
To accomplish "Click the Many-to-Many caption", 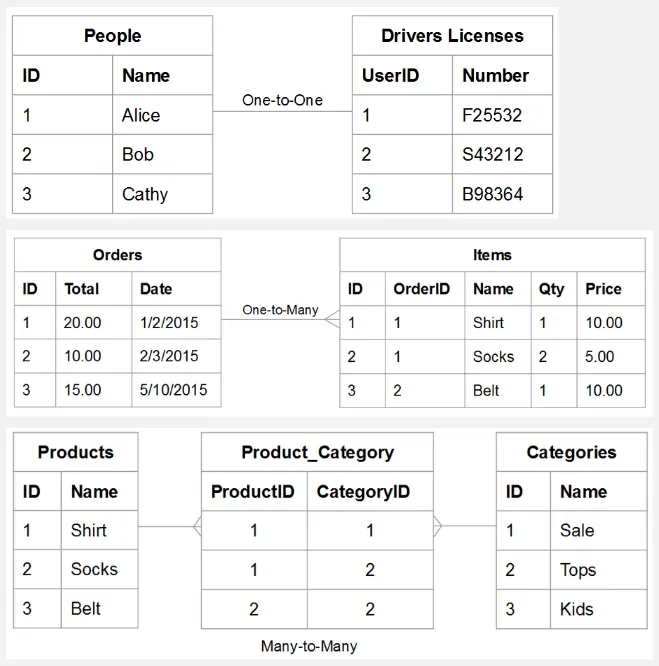I will (x=309, y=646).
